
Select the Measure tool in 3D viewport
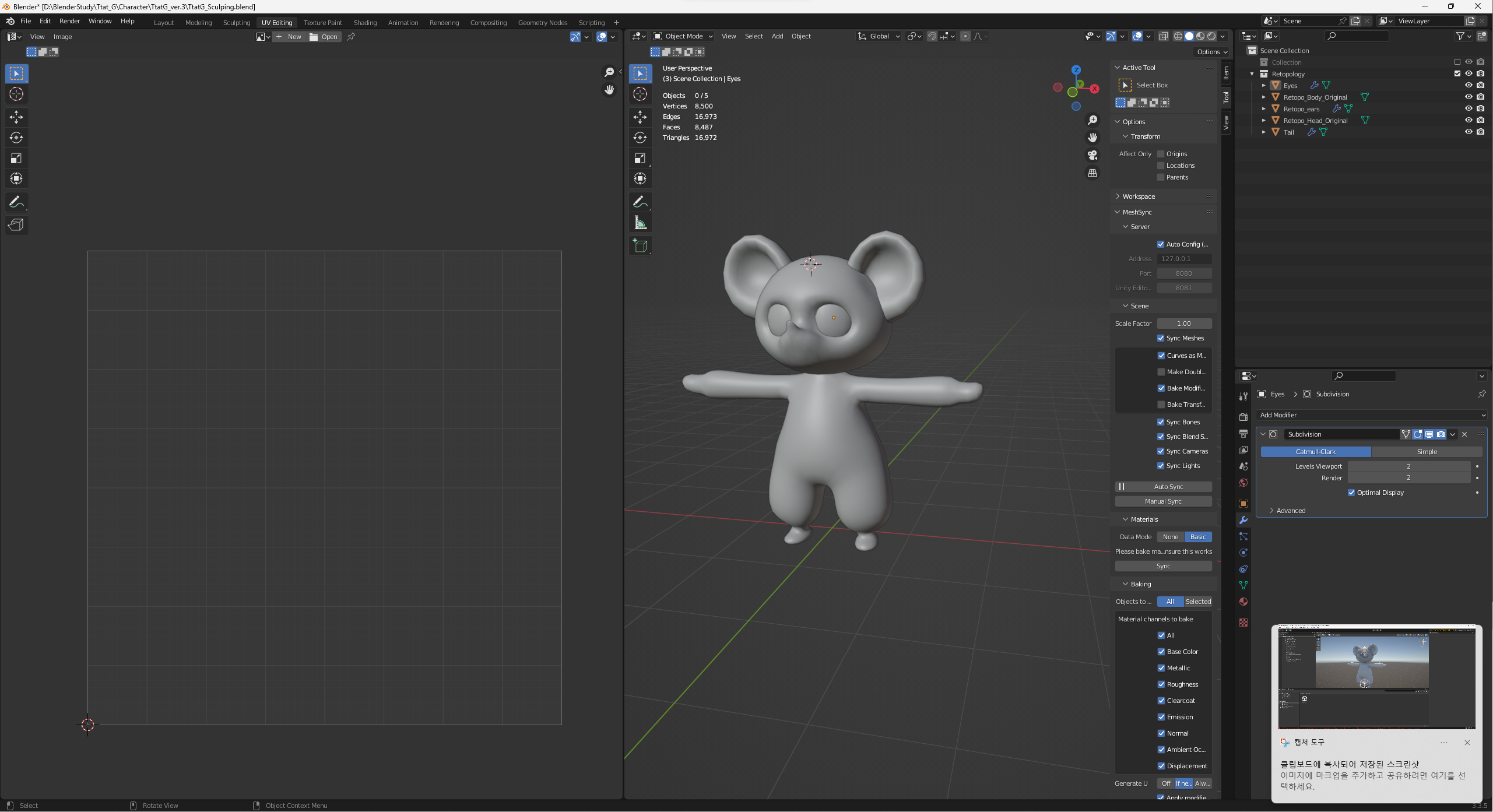click(640, 223)
